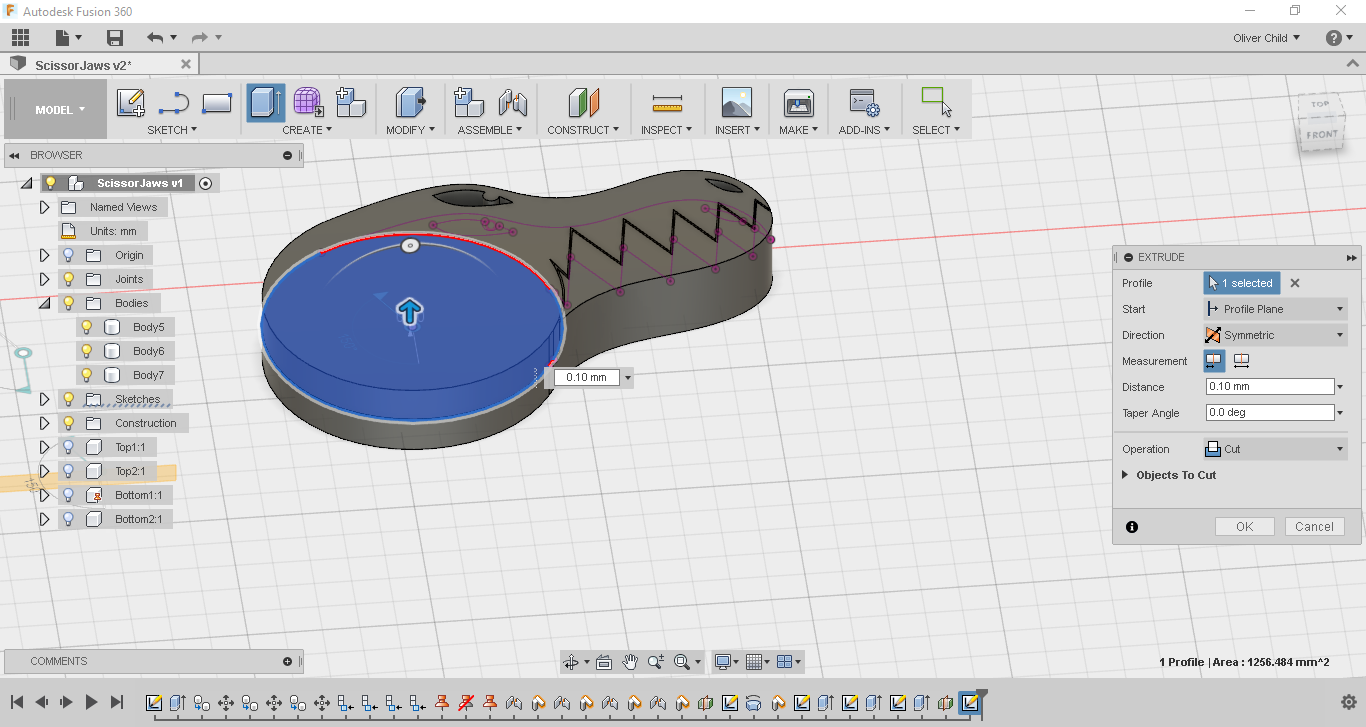1366x727 pixels.
Task: Toggle visibility of the Sketches folder
Action: click(x=69, y=399)
